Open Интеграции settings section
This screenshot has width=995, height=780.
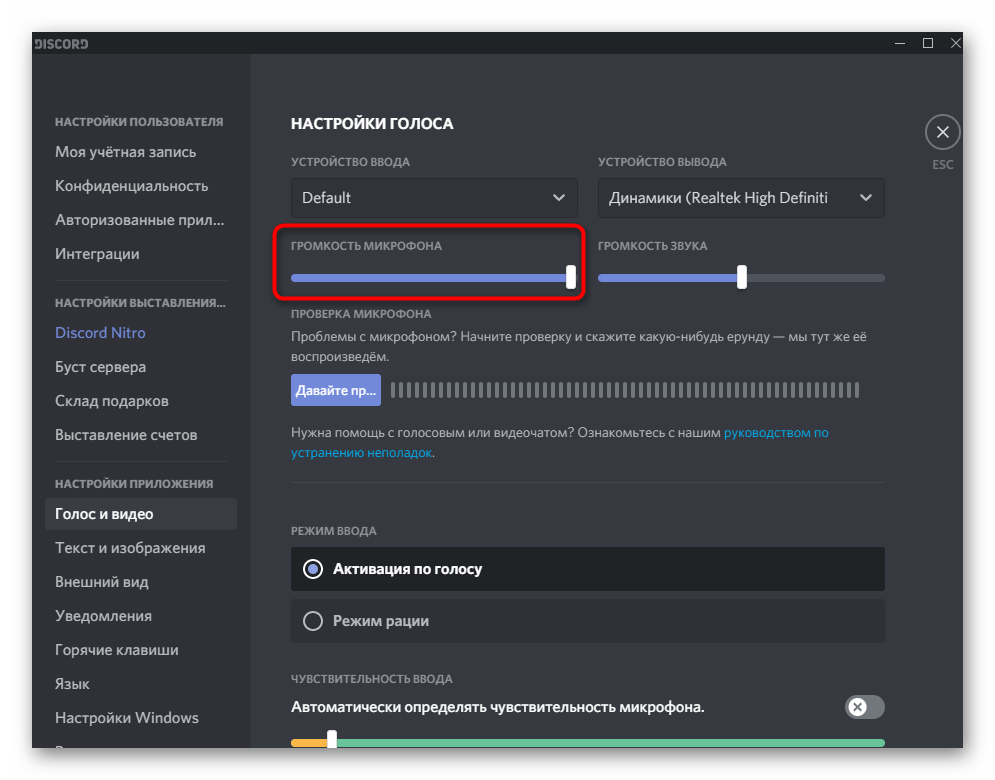point(97,254)
